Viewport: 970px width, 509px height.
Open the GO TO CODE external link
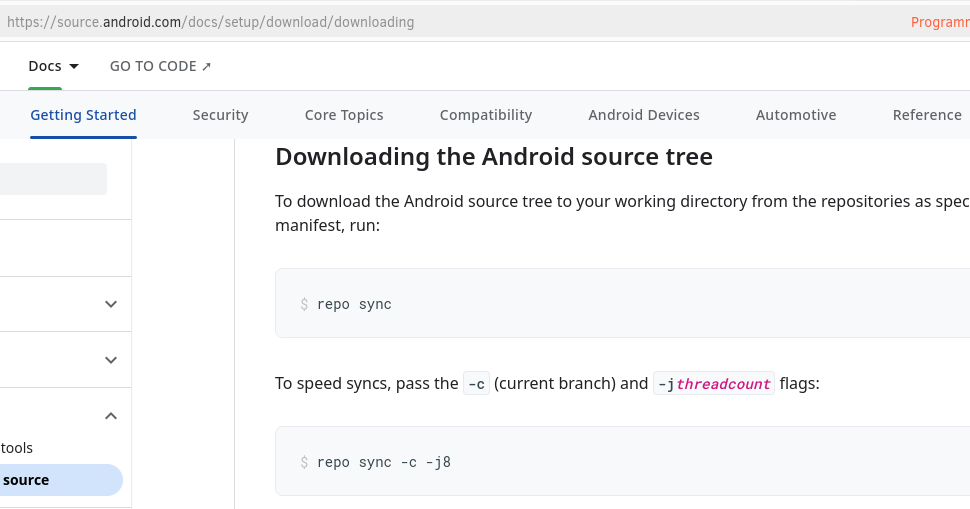click(160, 66)
